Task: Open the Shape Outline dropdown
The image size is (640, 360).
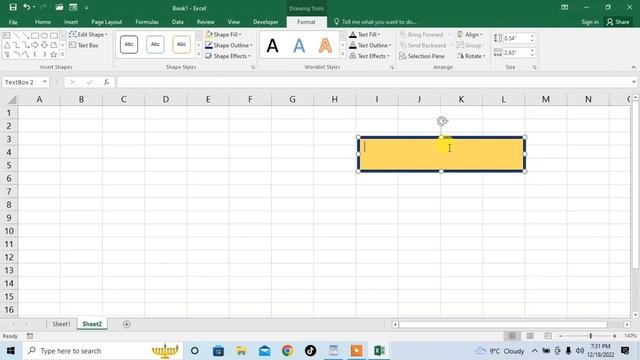Action: tap(229, 45)
